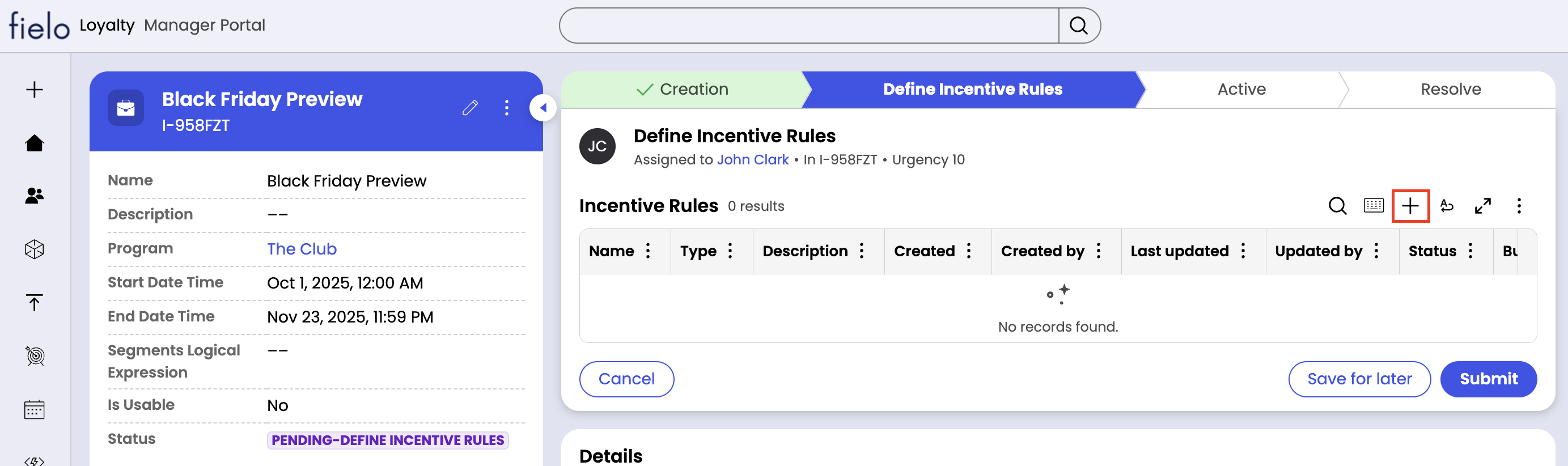Open the cube icon in the sidebar
Image resolution: width=1568 pixels, height=466 pixels.
click(35, 249)
